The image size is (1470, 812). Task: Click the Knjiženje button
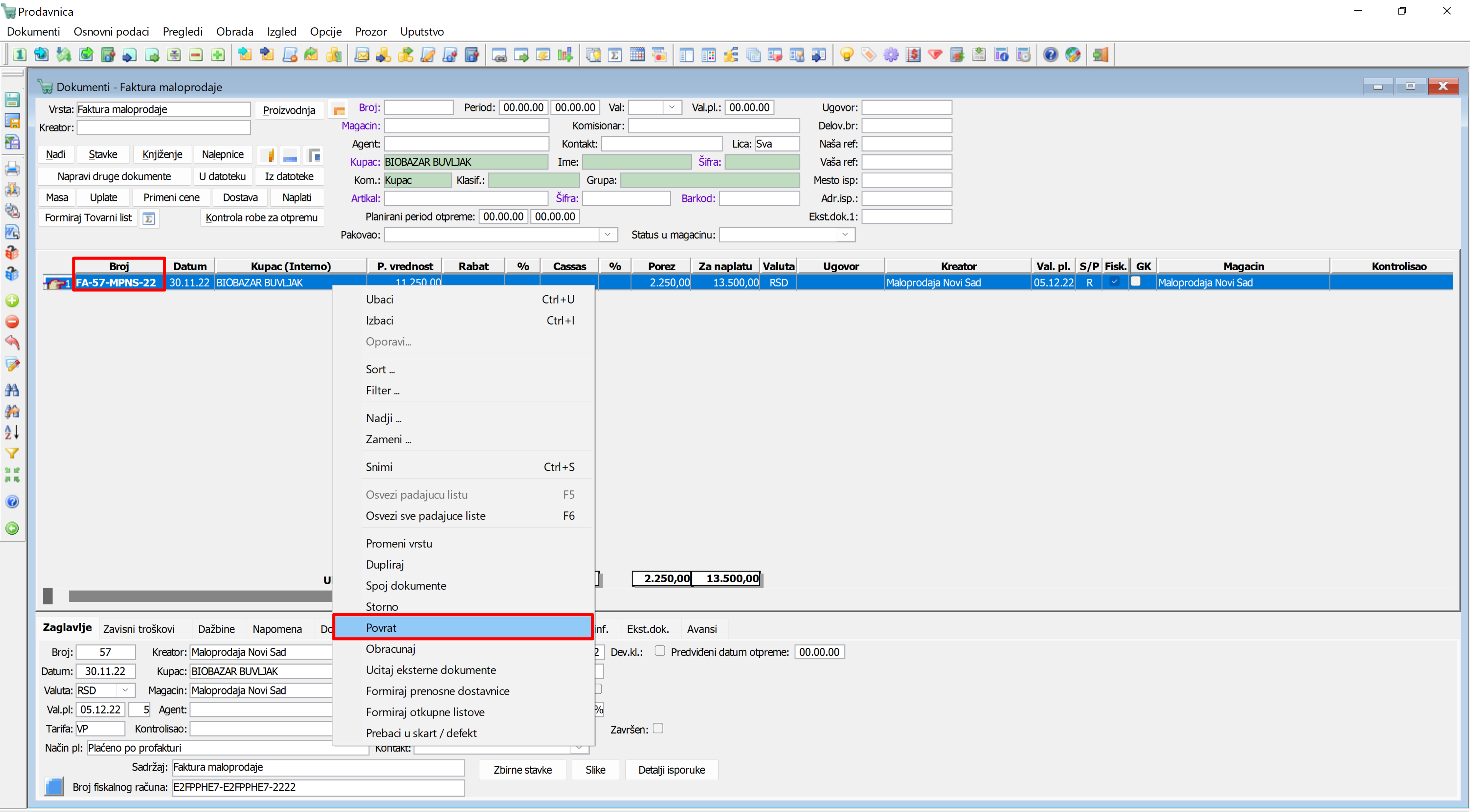(162, 155)
